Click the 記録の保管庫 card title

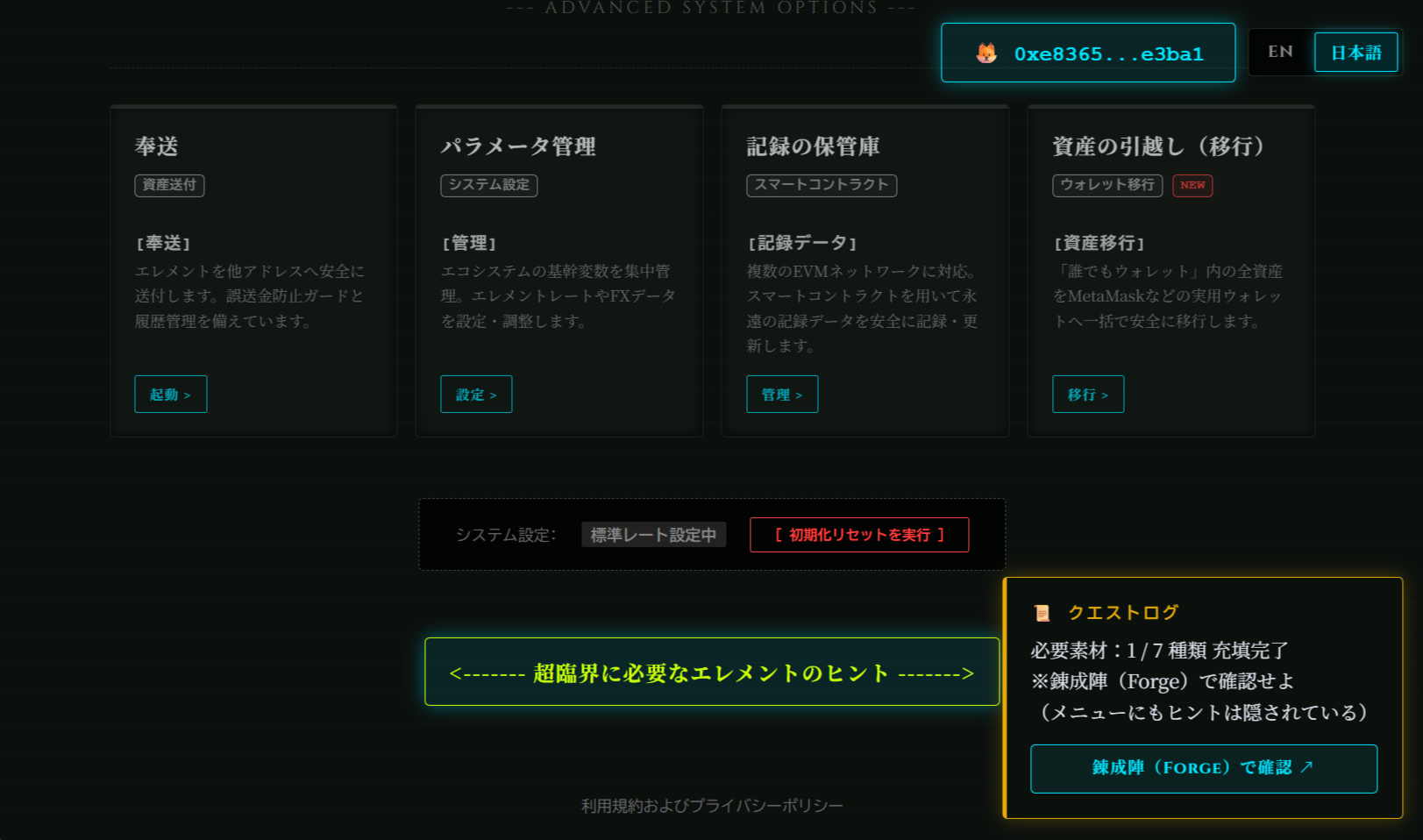tap(813, 146)
